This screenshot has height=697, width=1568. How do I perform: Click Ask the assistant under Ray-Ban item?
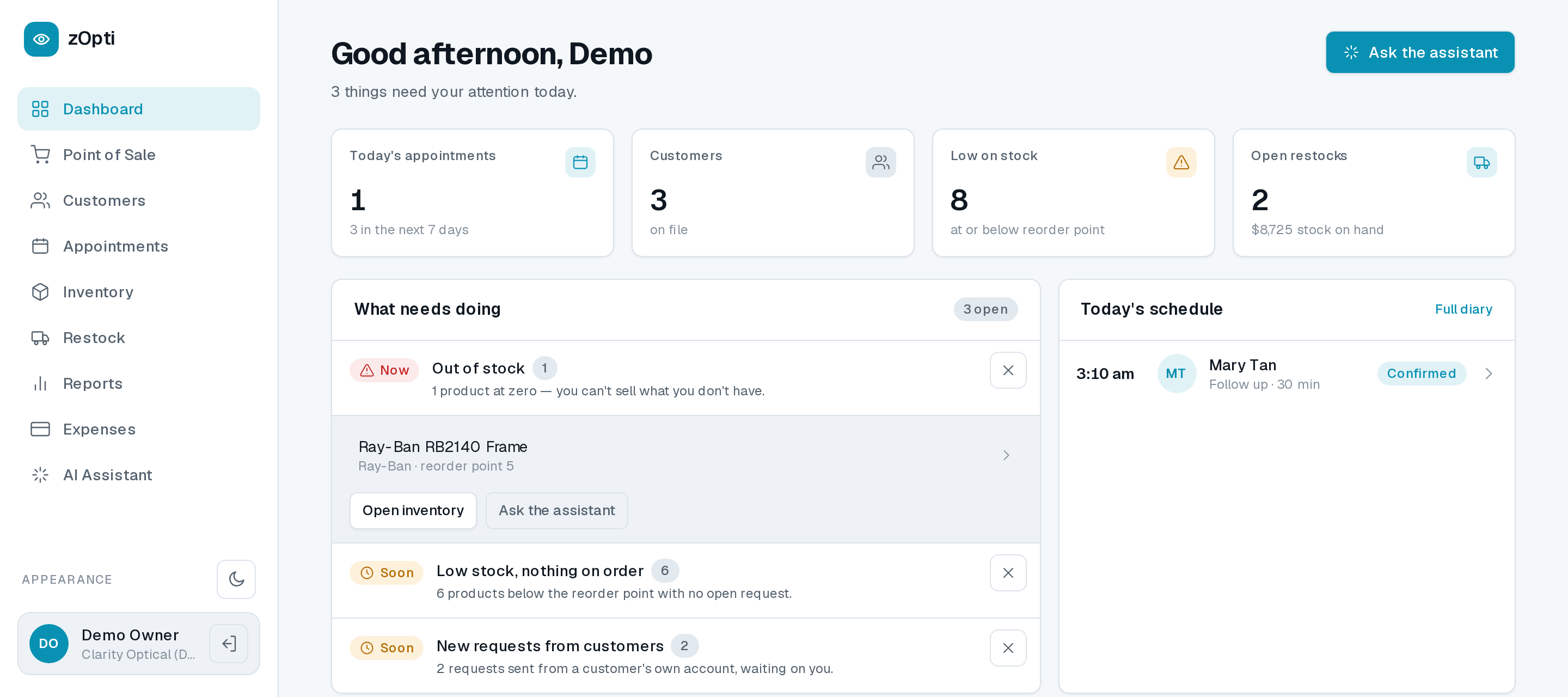coord(556,510)
